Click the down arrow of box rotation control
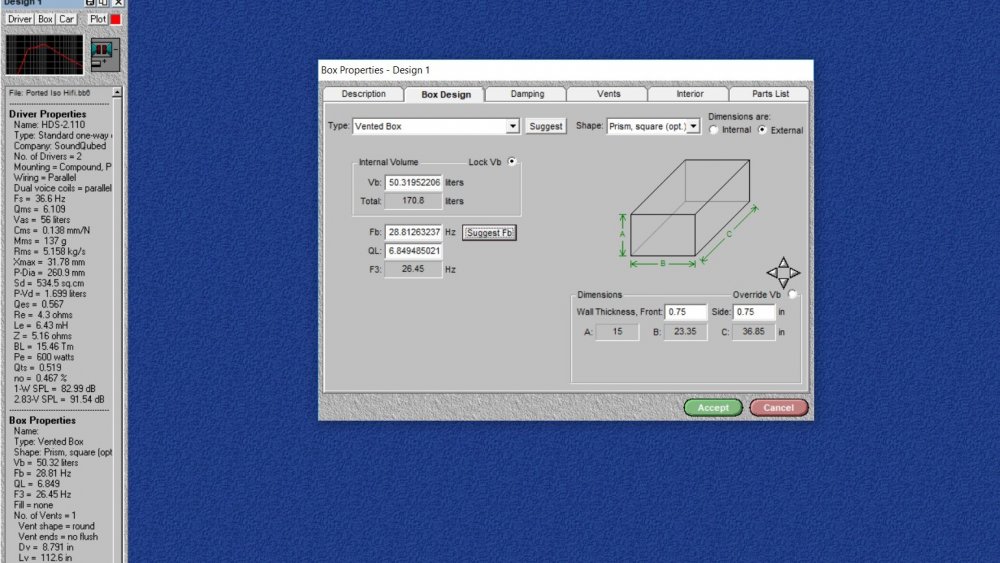Image resolution: width=1000 pixels, height=563 pixels. tap(783, 283)
